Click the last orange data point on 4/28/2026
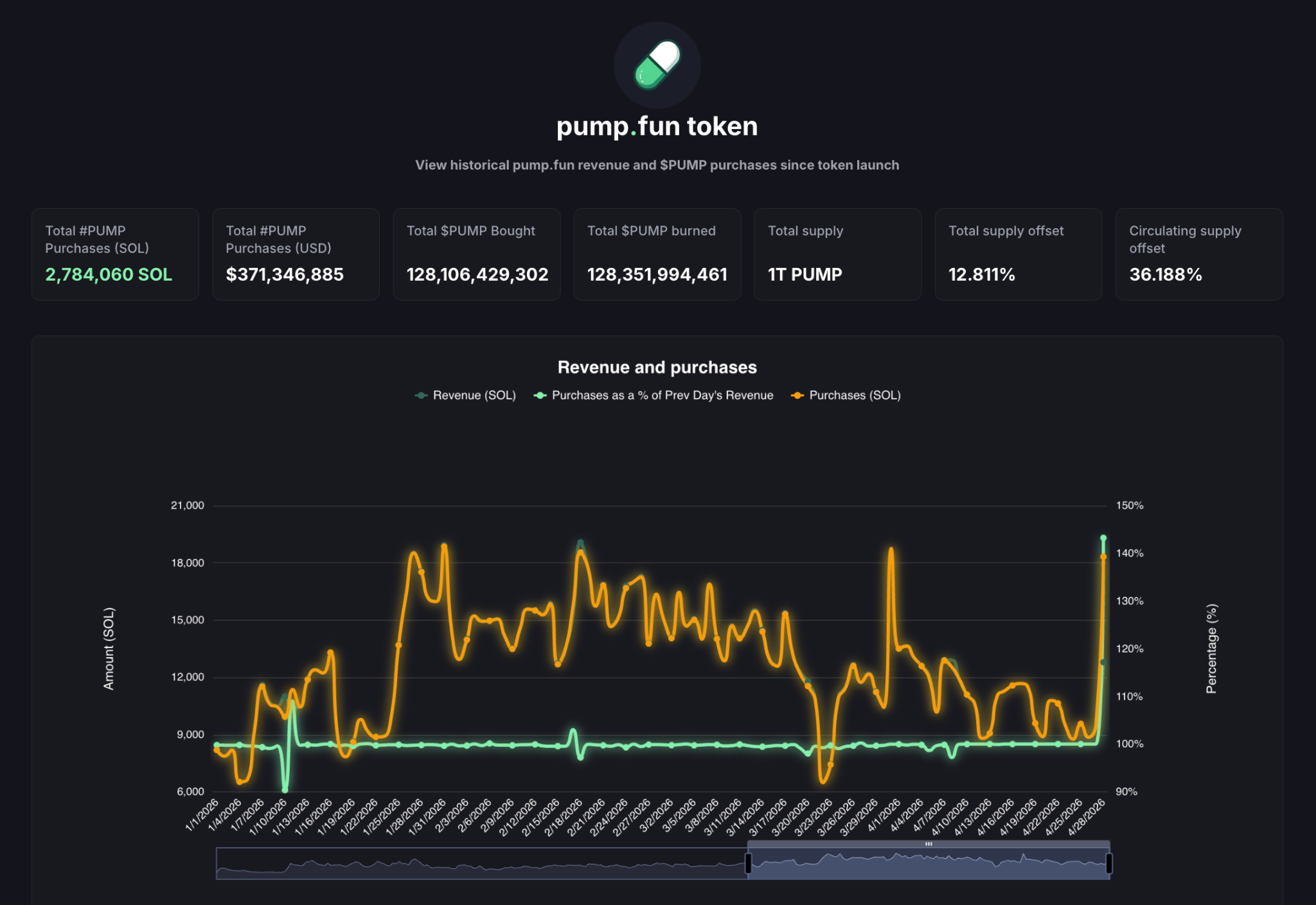Viewport: 1316px width, 905px height. [x=1103, y=558]
